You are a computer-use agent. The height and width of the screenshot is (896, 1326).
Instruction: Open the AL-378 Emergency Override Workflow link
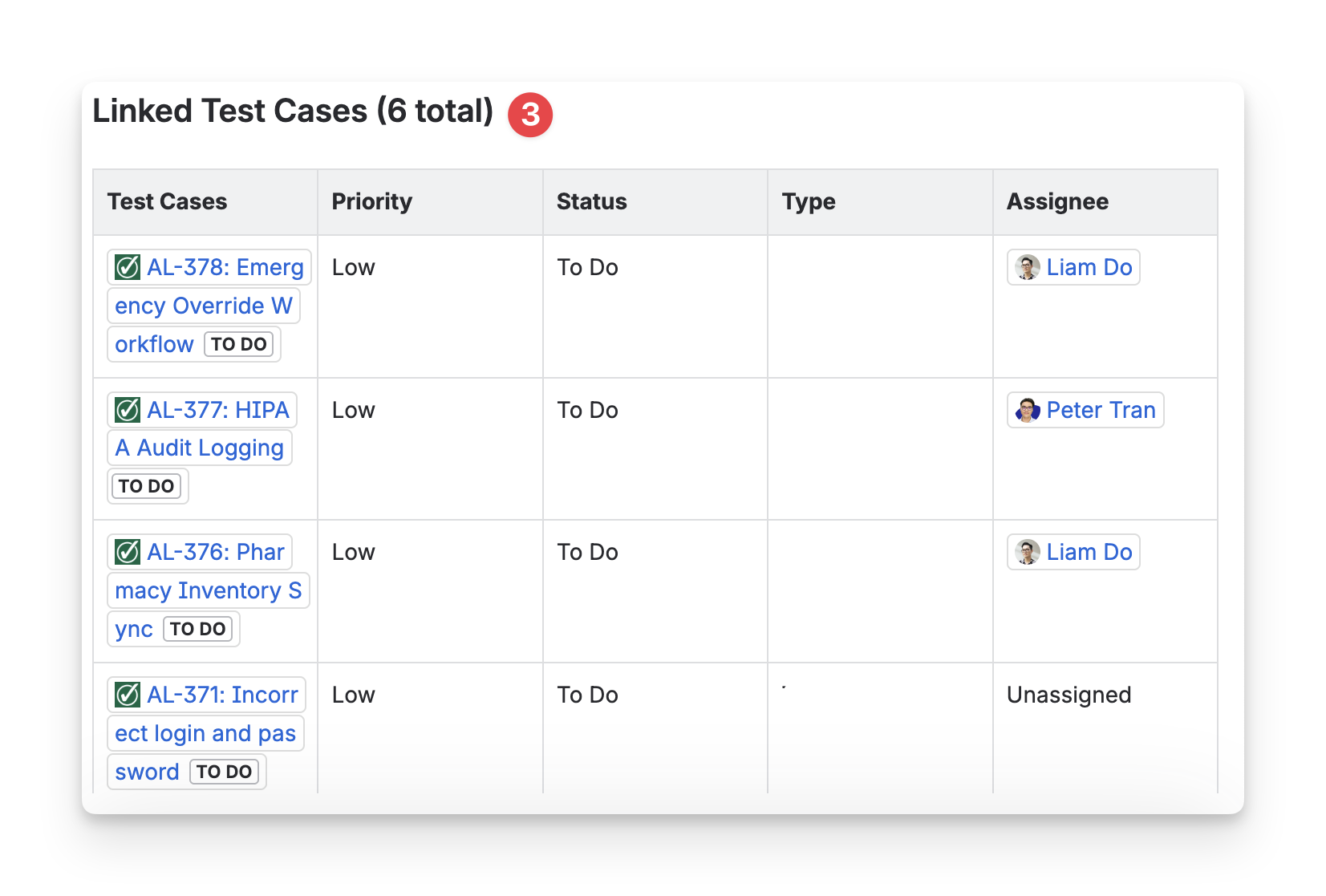pos(225,267)
